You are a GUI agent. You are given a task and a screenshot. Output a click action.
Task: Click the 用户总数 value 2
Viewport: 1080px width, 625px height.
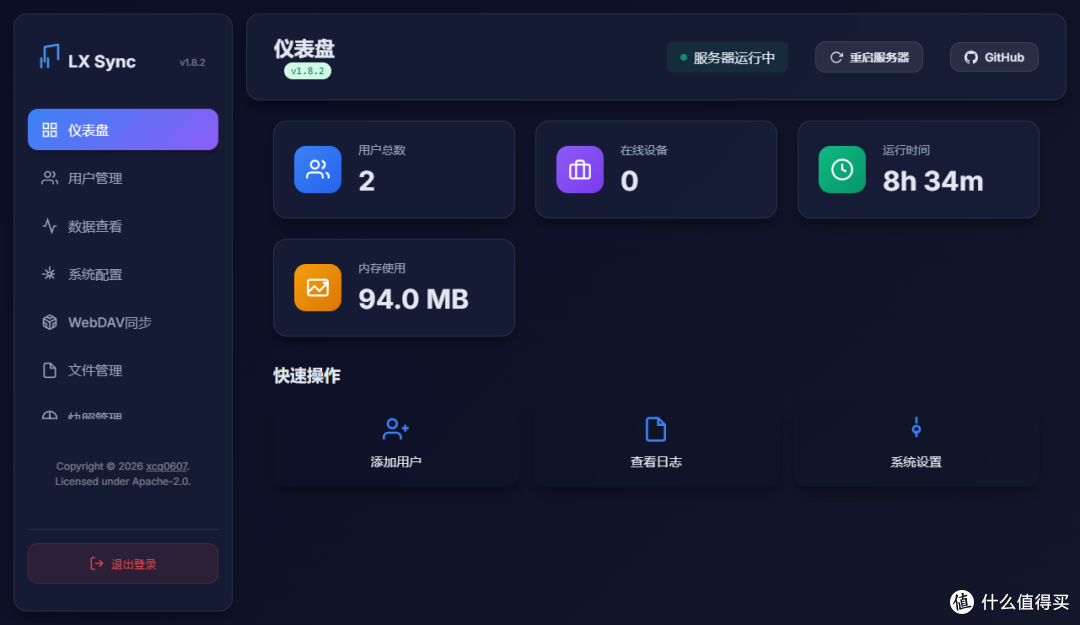pyautogui.click(x=366, y=181)
